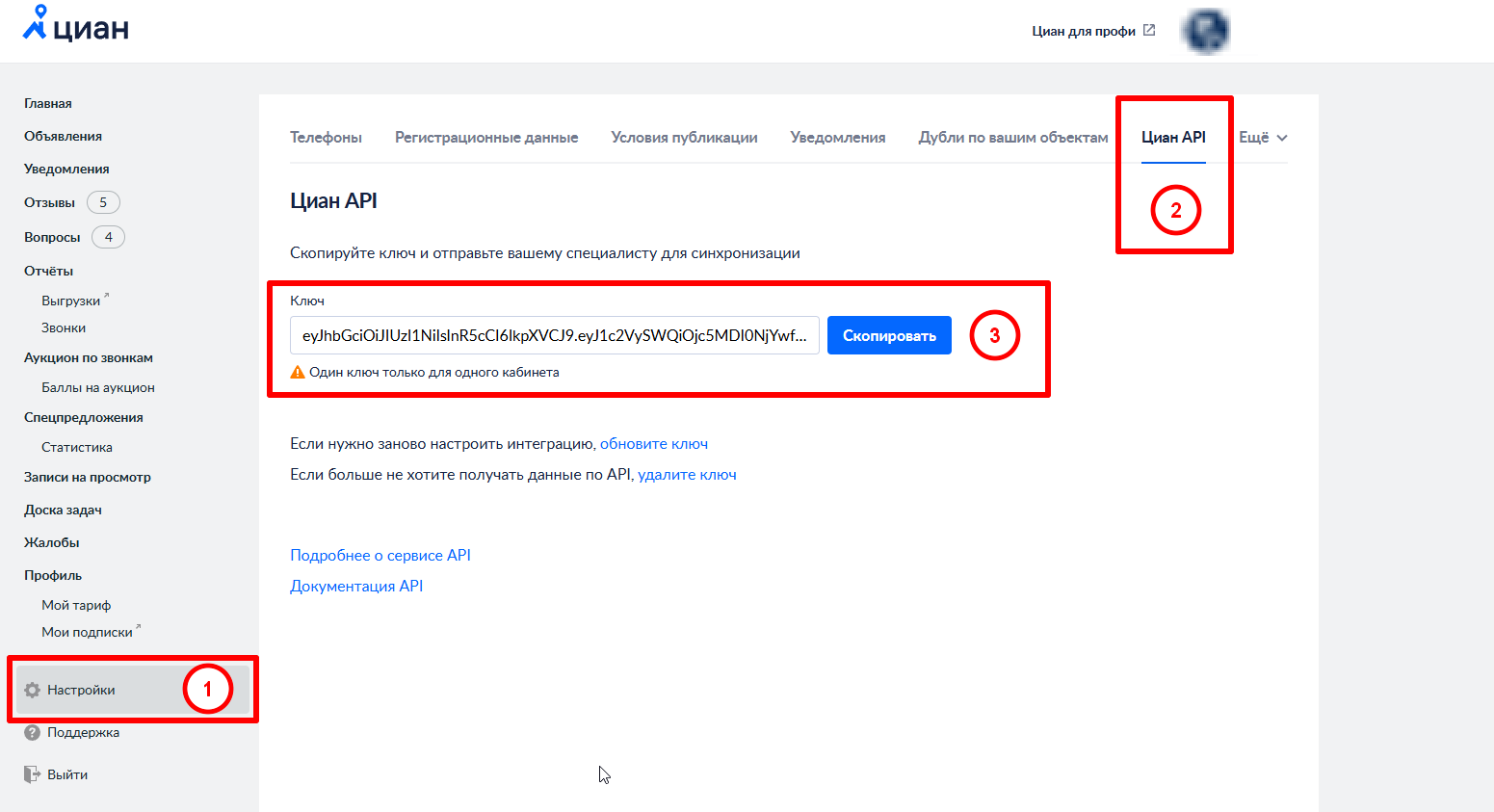Open Доска задач
This screenshot has height=812, width=1494.
(63, 510)
